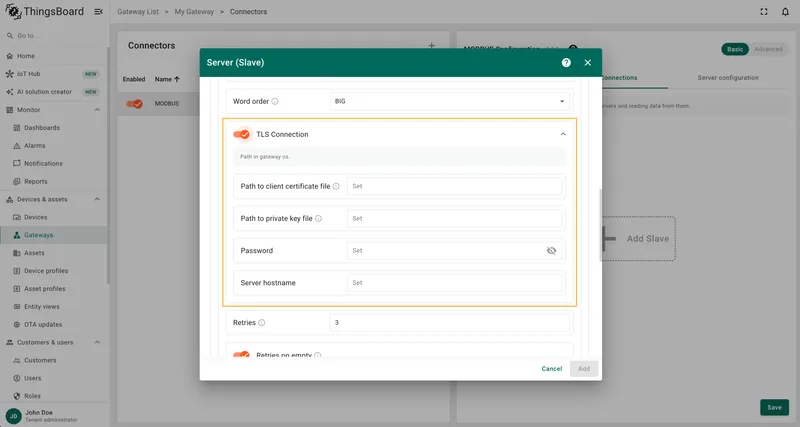Open the help icon in Server (Slave) dialog
Image resolution: width=800 pixels, height=427 pixels.
coord(566,63)
